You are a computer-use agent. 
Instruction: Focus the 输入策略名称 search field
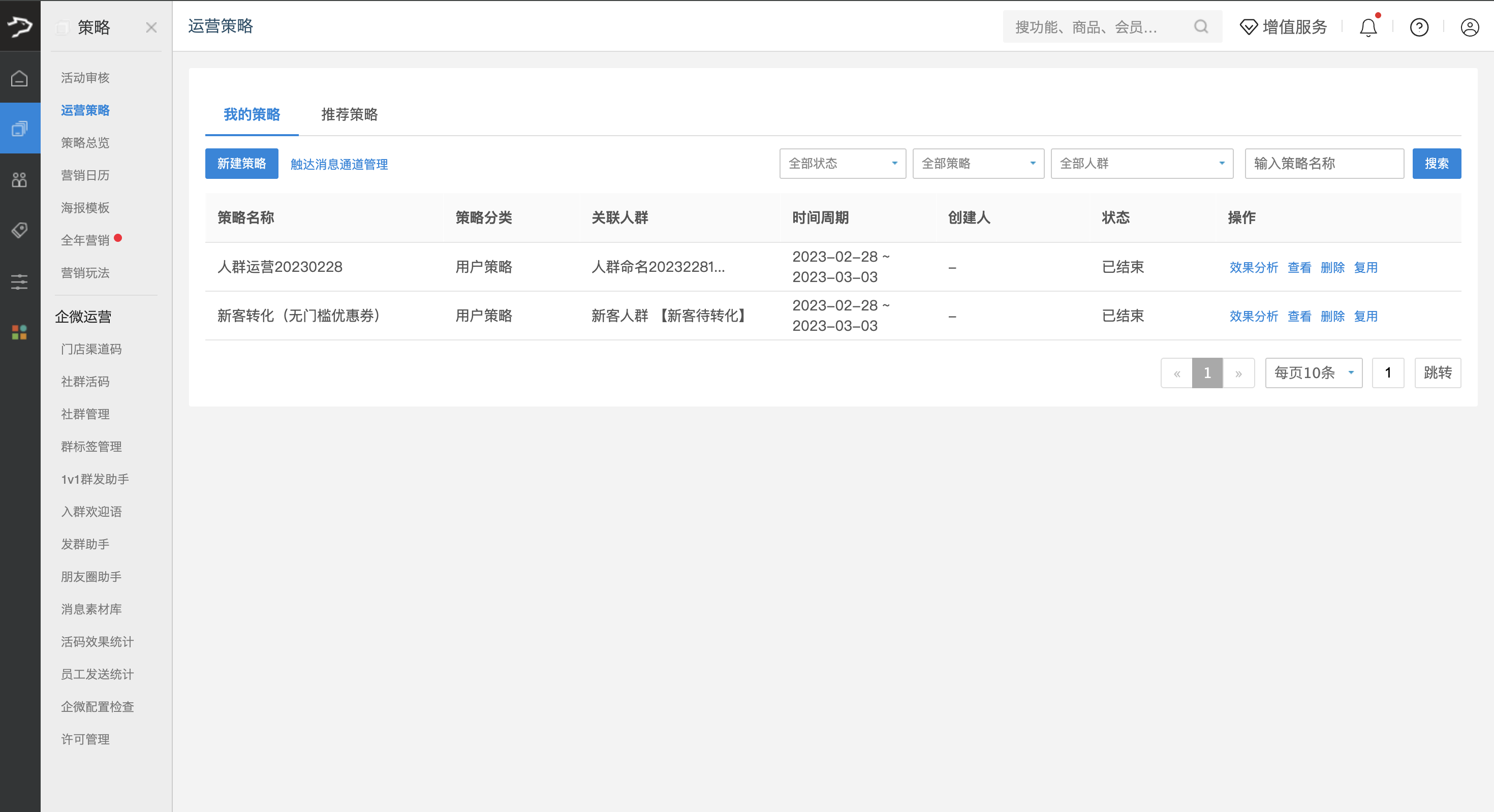(1324, 164)
